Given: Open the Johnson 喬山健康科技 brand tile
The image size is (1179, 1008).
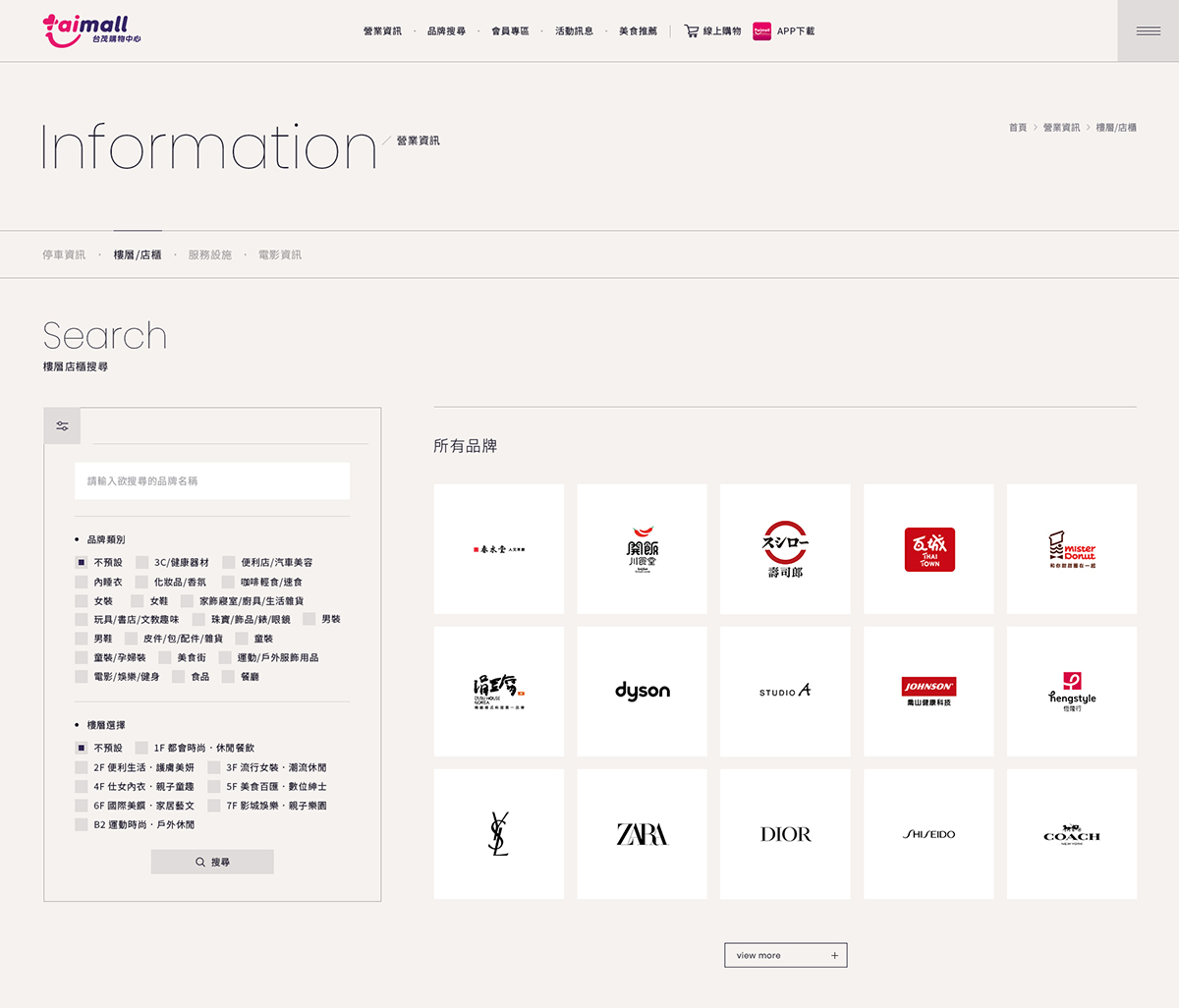Looking at the screenshot, I should [x=928, y=692].
